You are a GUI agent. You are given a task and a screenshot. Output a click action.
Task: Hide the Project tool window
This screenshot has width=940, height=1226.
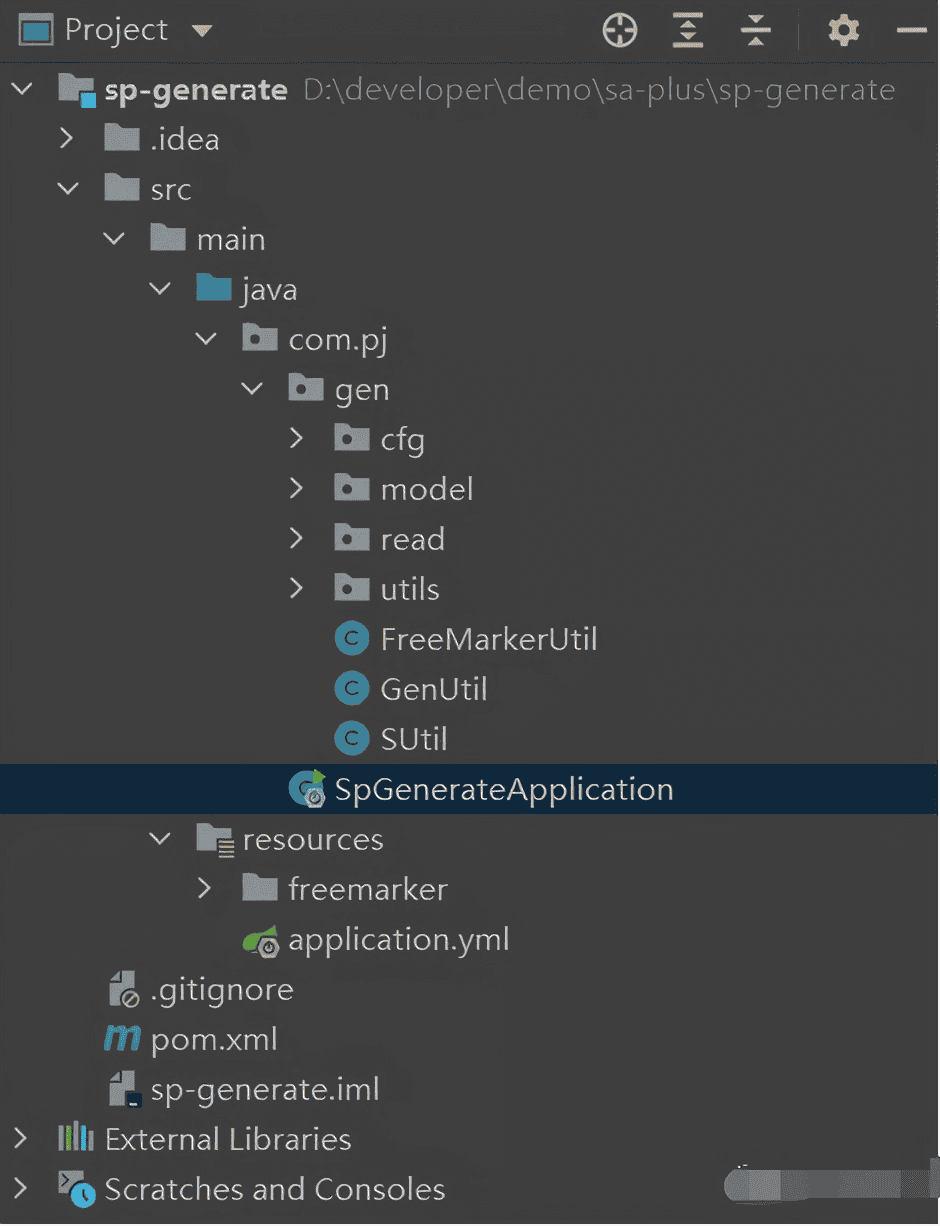912,32
